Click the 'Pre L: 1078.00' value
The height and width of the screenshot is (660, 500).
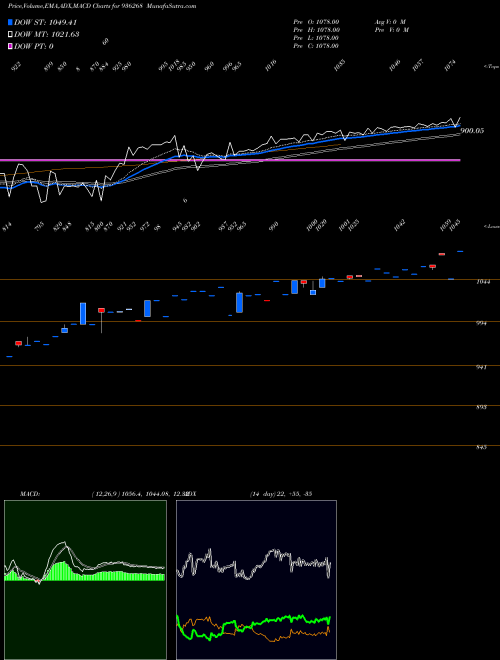pyautogui.click(x=316, y=38)
